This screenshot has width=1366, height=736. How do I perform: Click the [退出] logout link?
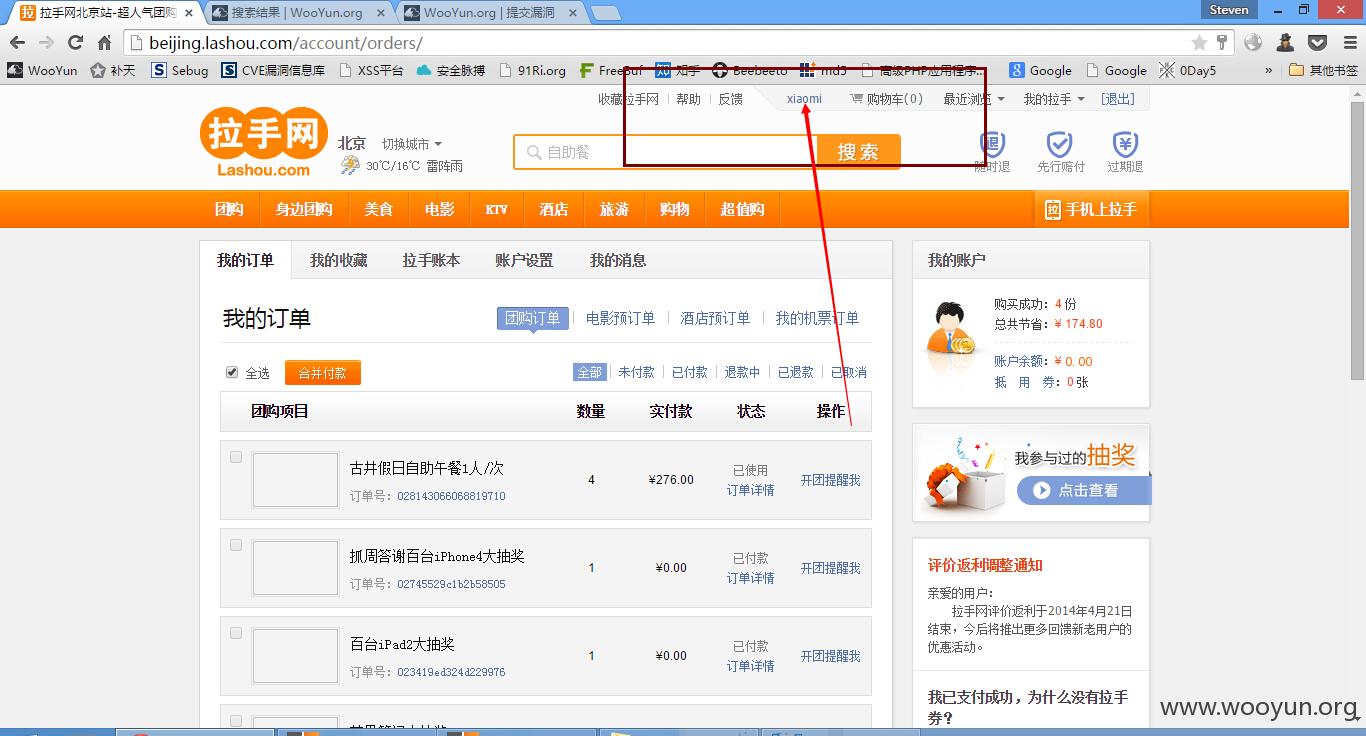click(x=1118, y=99)
